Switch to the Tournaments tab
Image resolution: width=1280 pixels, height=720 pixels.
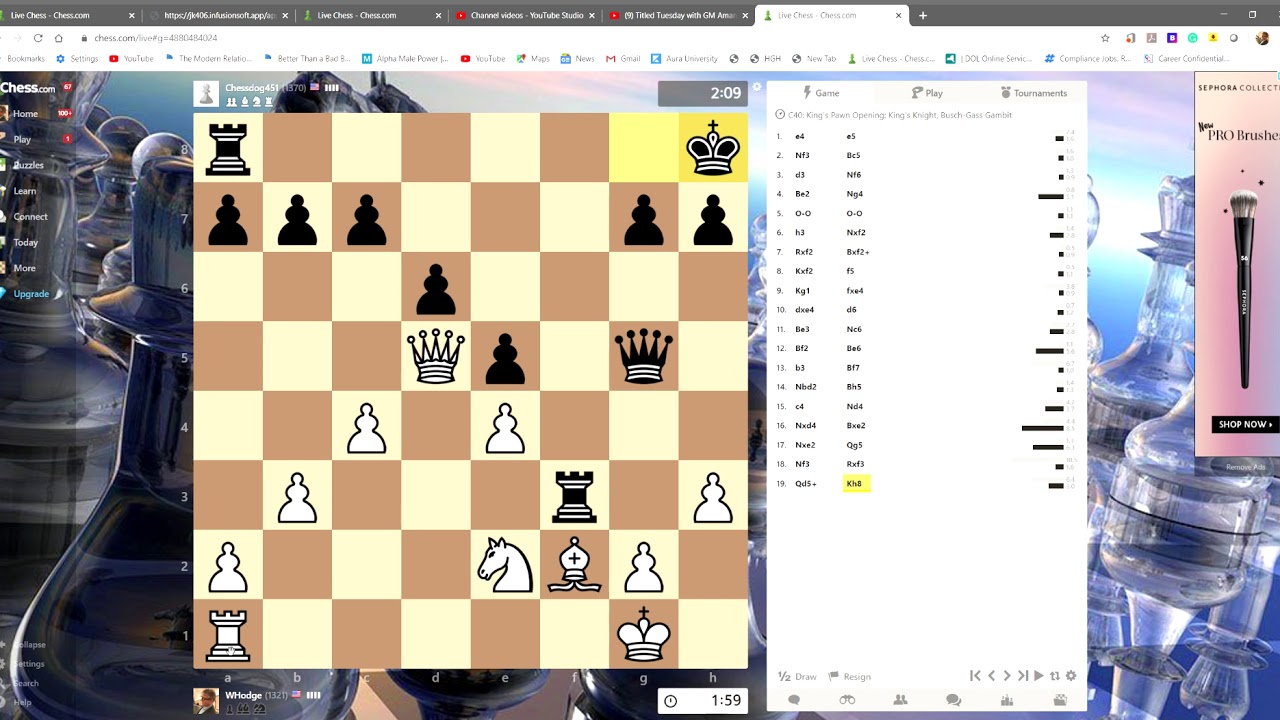1033,93
